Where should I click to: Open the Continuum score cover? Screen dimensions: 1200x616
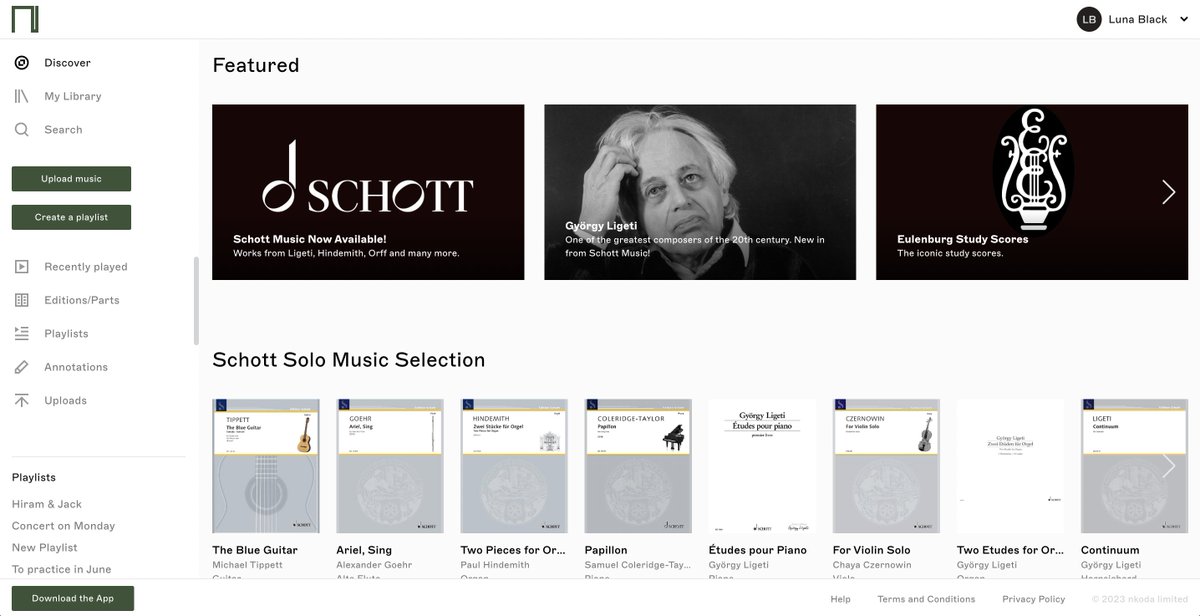pos(1134,466)
